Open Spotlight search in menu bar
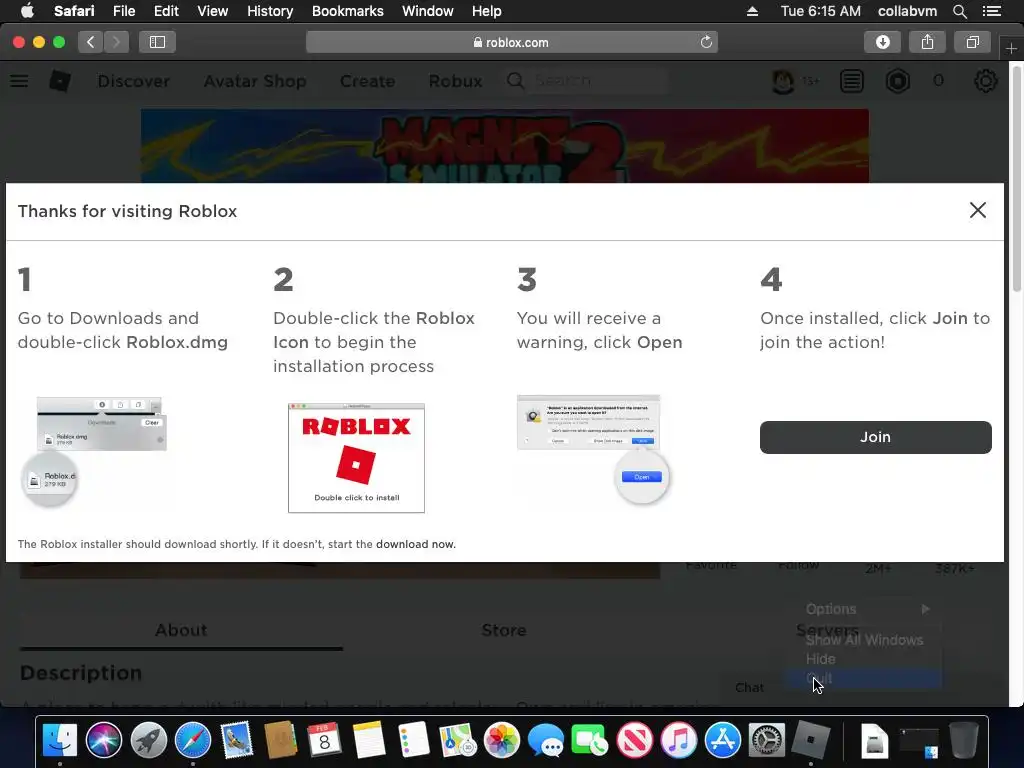 tap(959, 11)
